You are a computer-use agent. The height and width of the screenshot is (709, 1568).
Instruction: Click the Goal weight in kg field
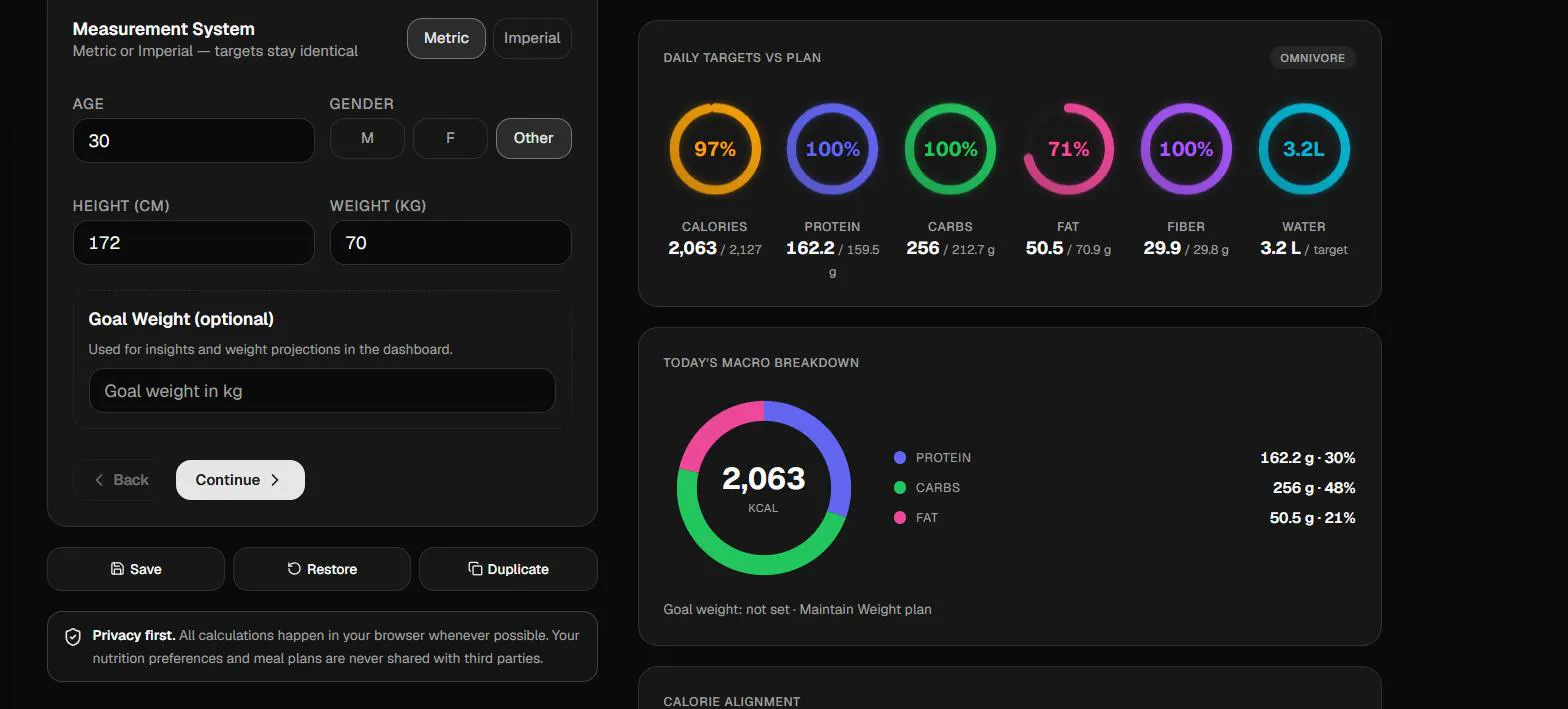tap(322, 391)
